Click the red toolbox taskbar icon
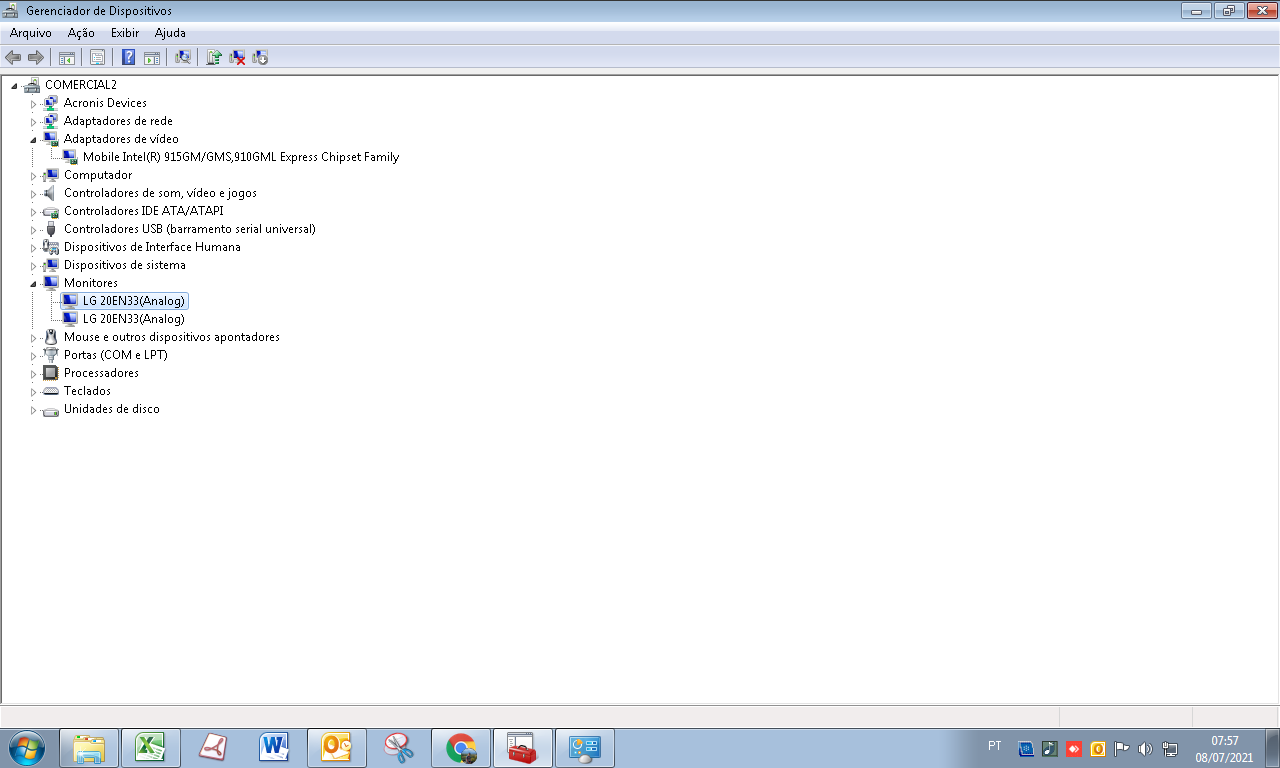1280x768 pixels. pos(523,748)
